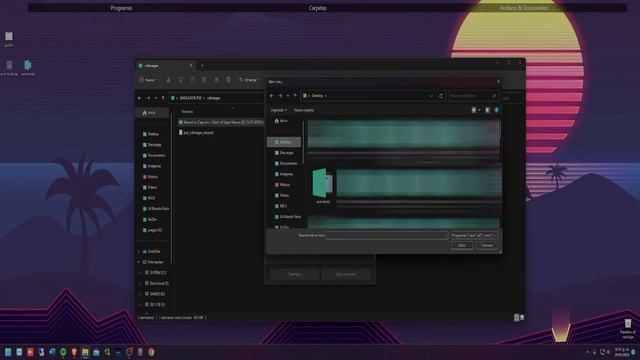The image size is (640, 360).
Task: Open the Carpetas desktop category label
Action: click(x=318, y=8)
